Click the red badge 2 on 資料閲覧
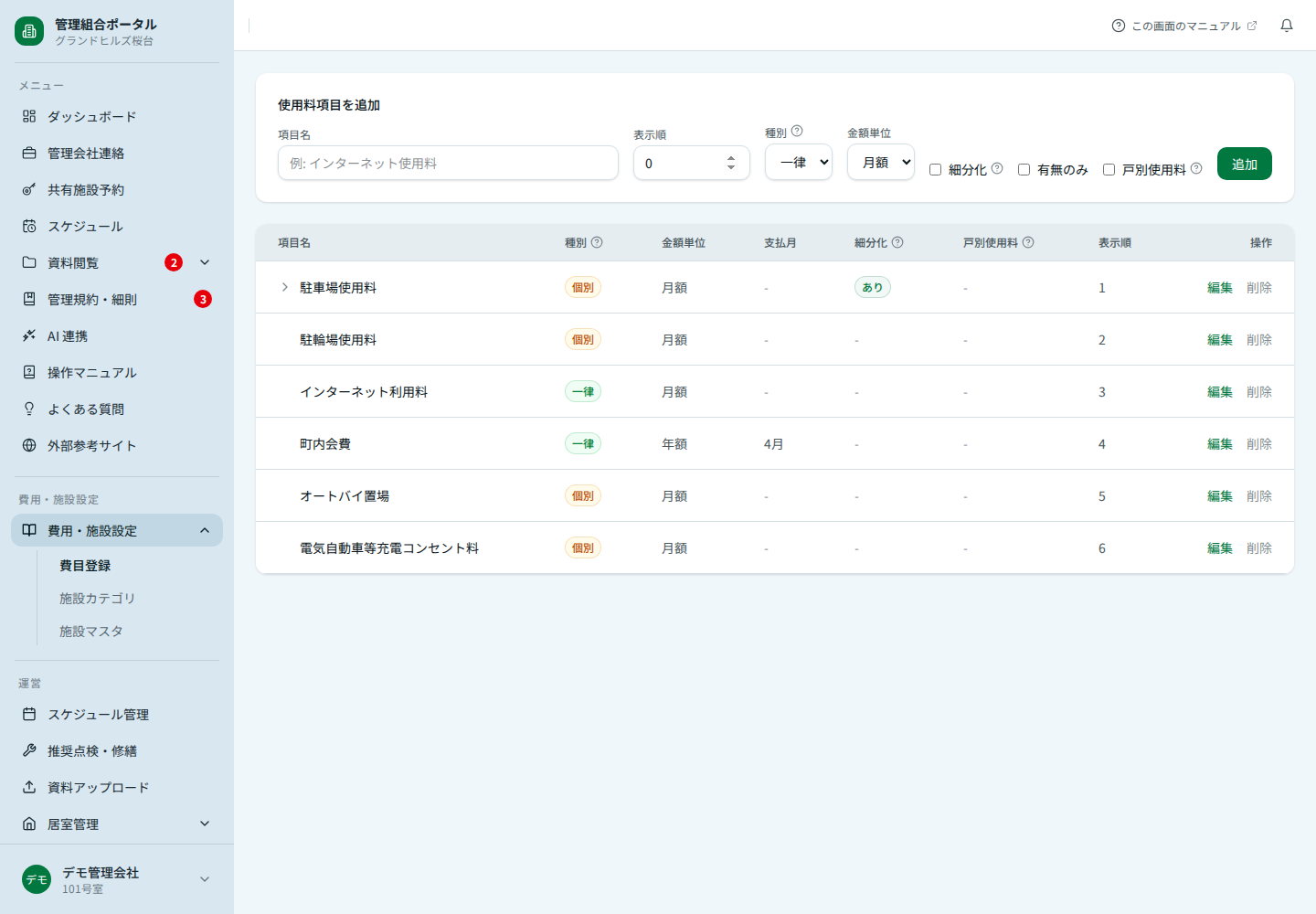 click(174, 262)
